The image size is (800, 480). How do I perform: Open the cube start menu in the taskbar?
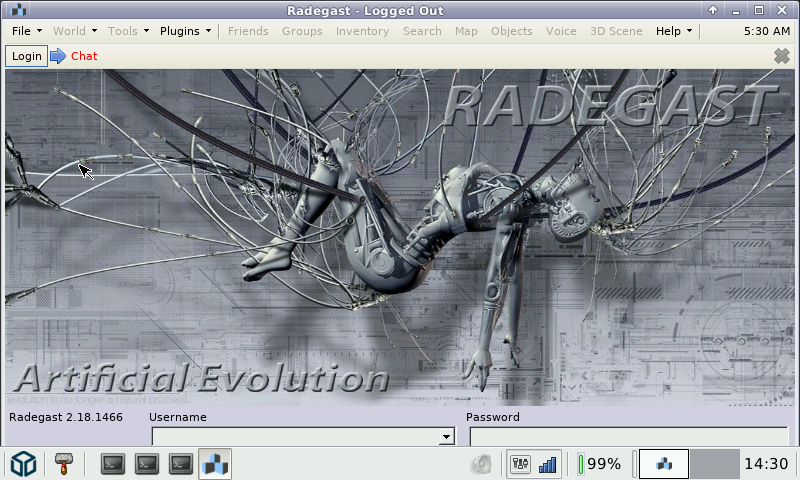coord(24,464)
